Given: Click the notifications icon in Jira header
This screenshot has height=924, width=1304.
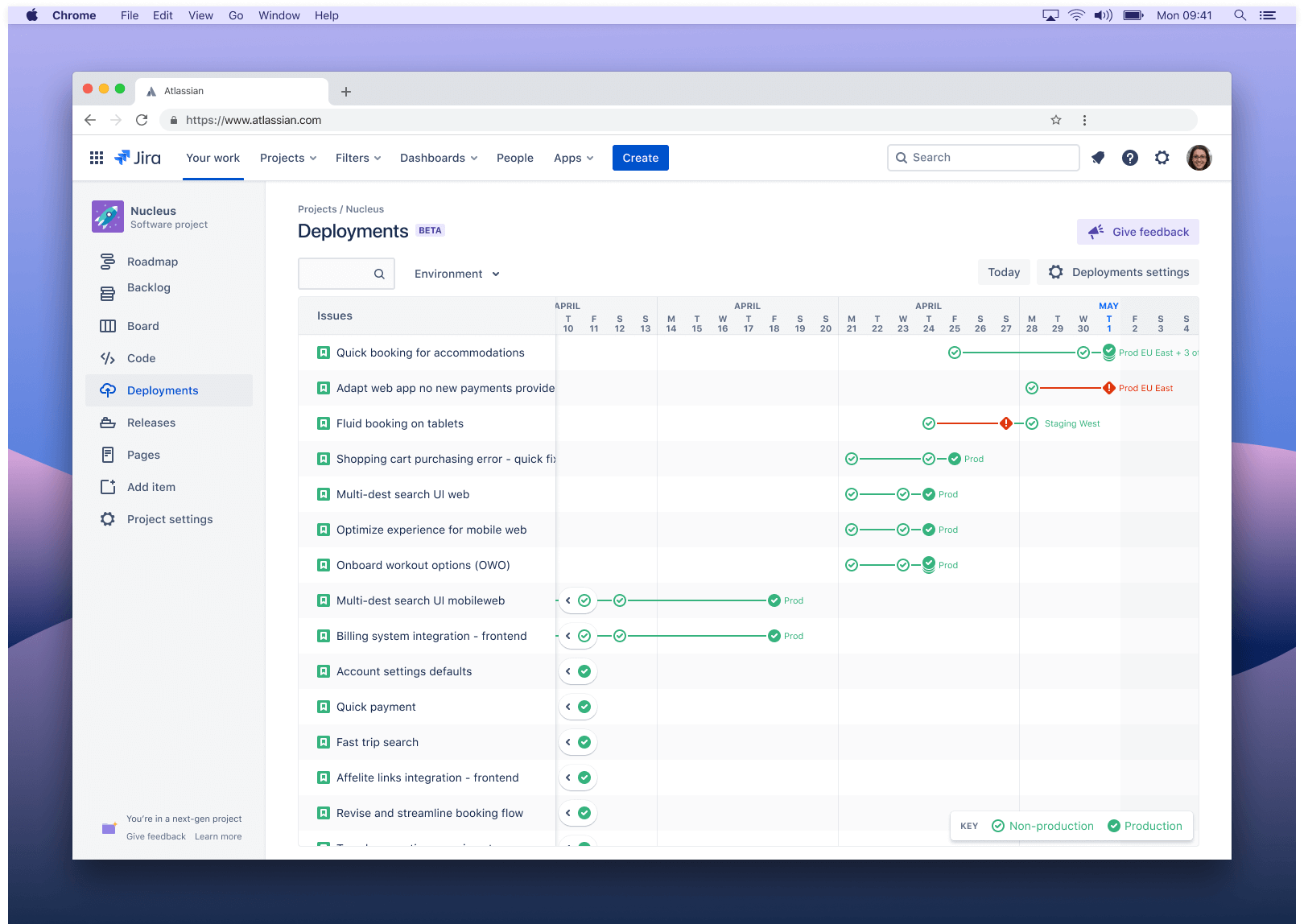Looking at the screenshot, I should (x=1098, y=158).
